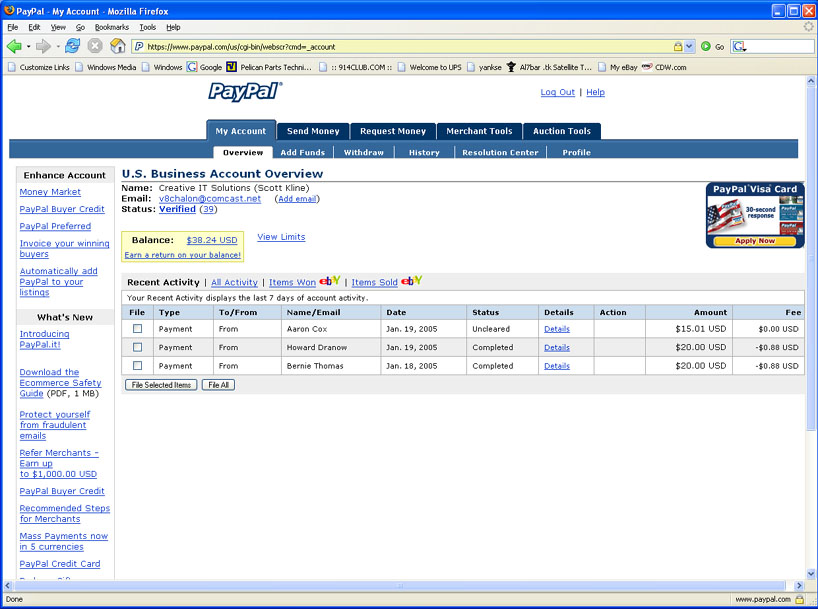Open the Customize Links bookmark
Image resolution: width=818 pixels, height=609 pixels.
tap(39, 67)
